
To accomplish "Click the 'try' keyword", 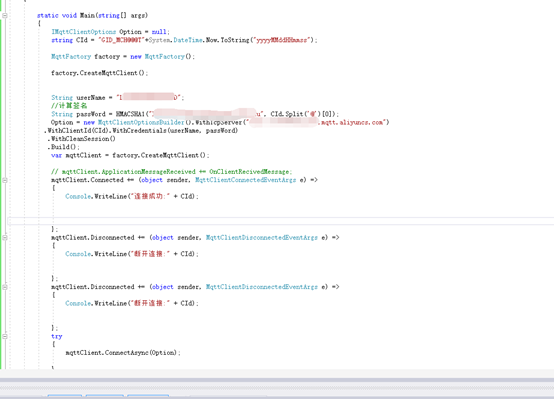I will (57, 336).
